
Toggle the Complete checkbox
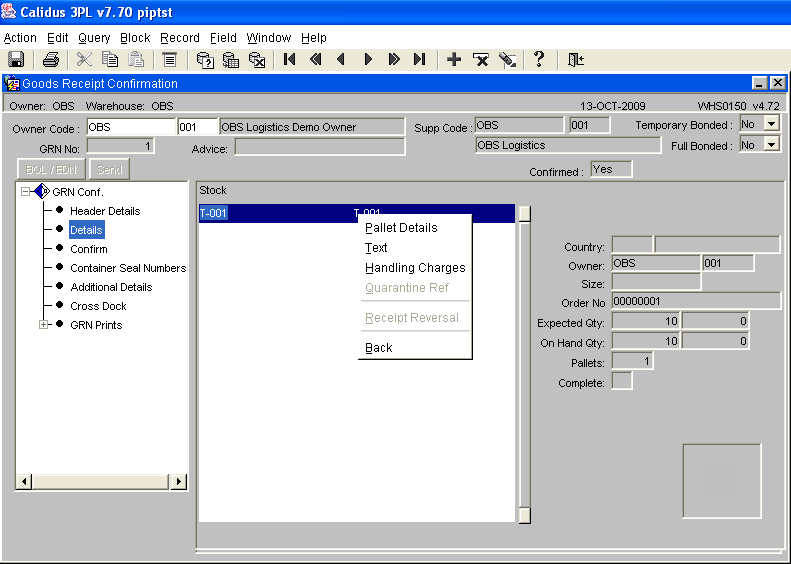pyautogui.click(x=622, y=381)
